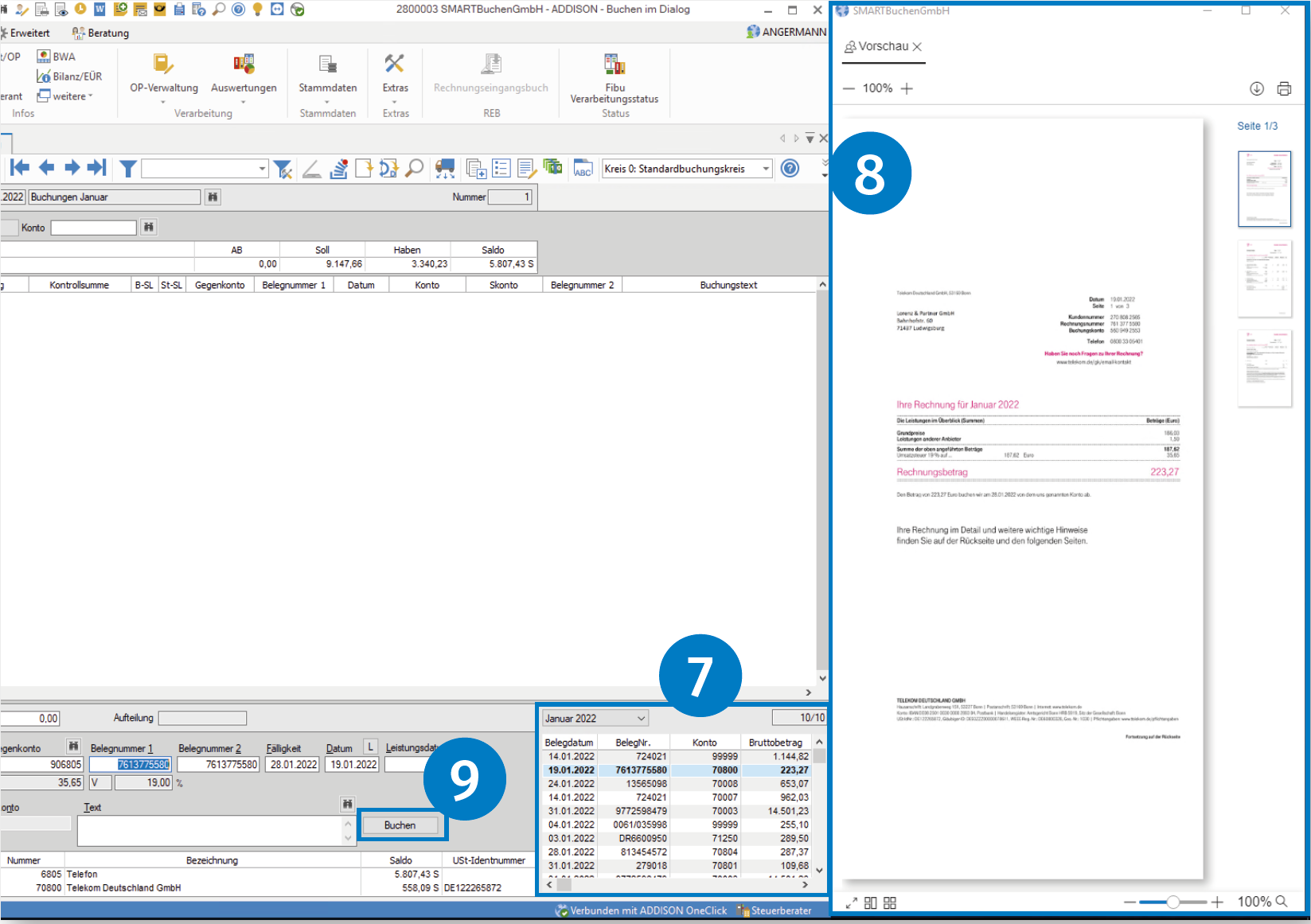Click the Fälligkeit date field 28.01.2022

(294, 764)
